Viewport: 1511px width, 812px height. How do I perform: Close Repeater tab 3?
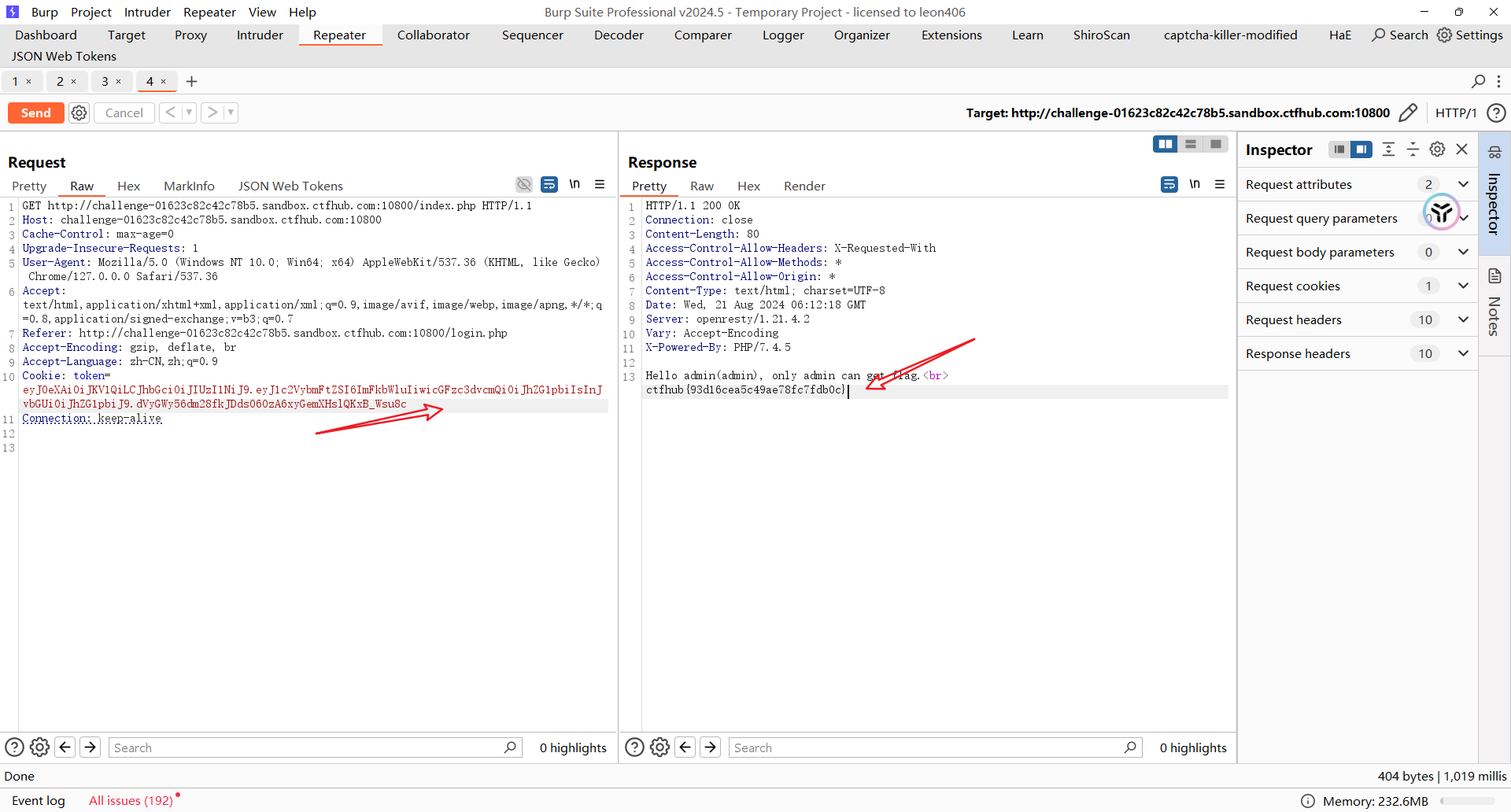click(119, 81)
